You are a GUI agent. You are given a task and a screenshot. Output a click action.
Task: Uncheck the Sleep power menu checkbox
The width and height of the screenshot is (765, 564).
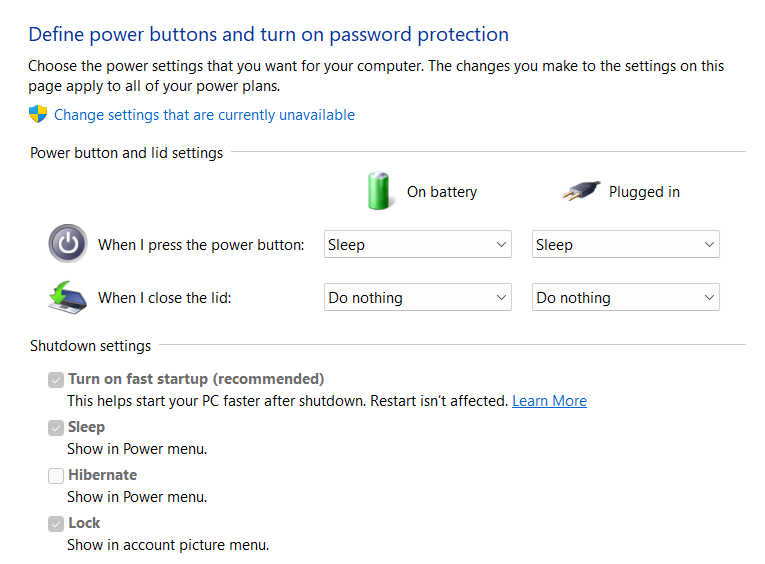pyautogui.click(x=56, y=428)
